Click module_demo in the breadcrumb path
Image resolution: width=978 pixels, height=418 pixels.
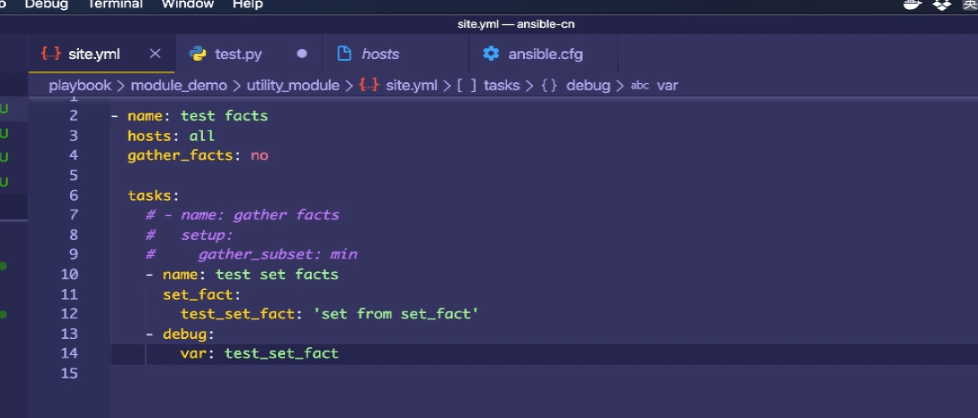(x=178, y=85)
